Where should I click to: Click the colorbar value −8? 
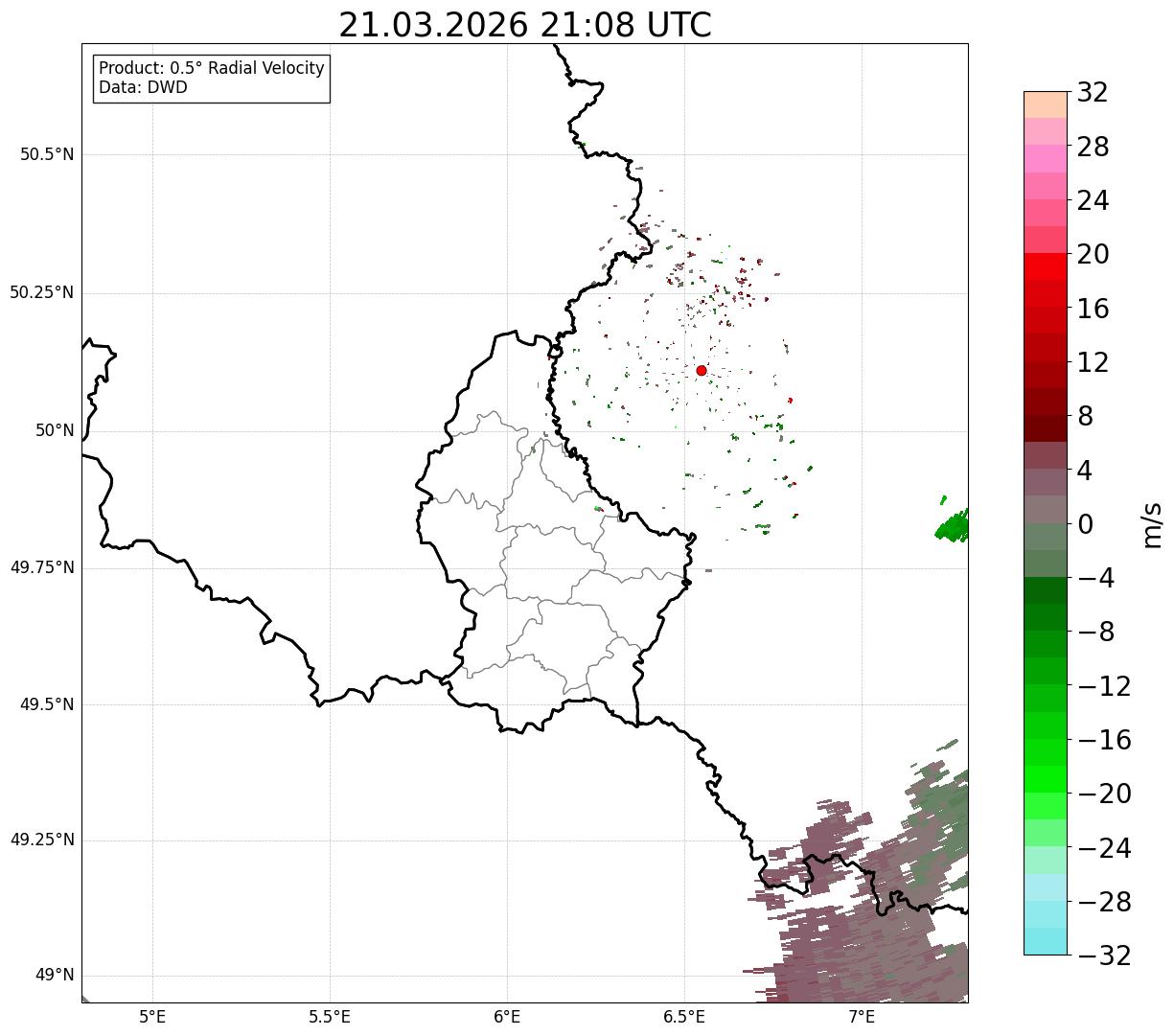(x=1096, y=632)
